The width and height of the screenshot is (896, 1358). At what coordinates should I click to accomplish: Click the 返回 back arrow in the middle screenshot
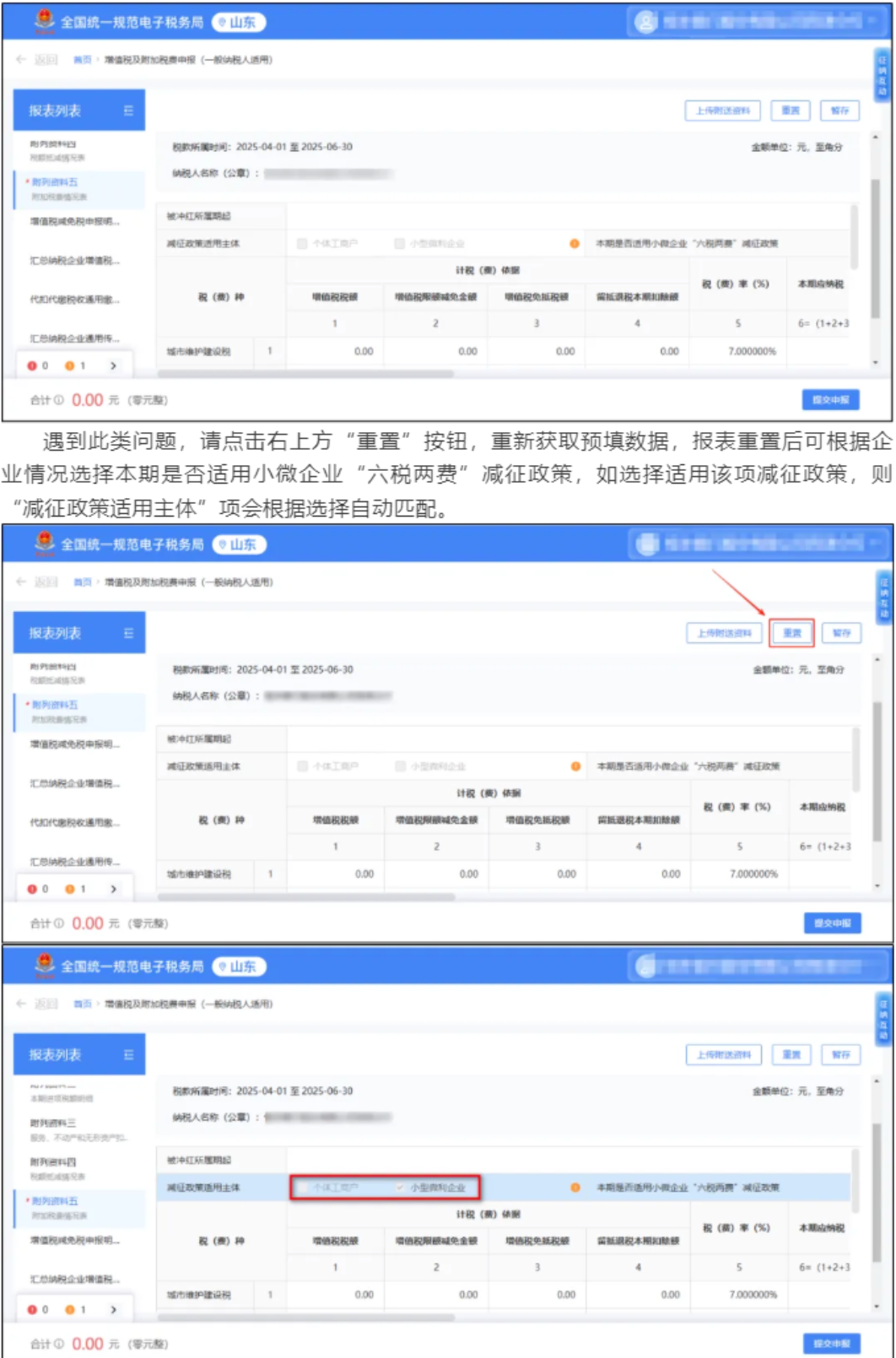[22, 582]
